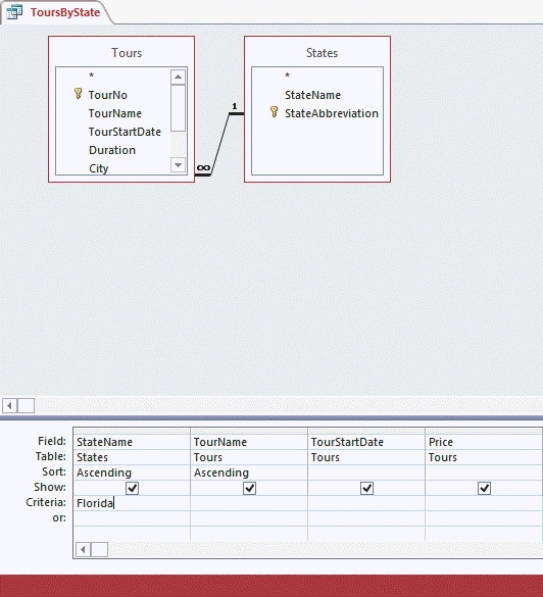Click the column selector bar above StateName

132,431
